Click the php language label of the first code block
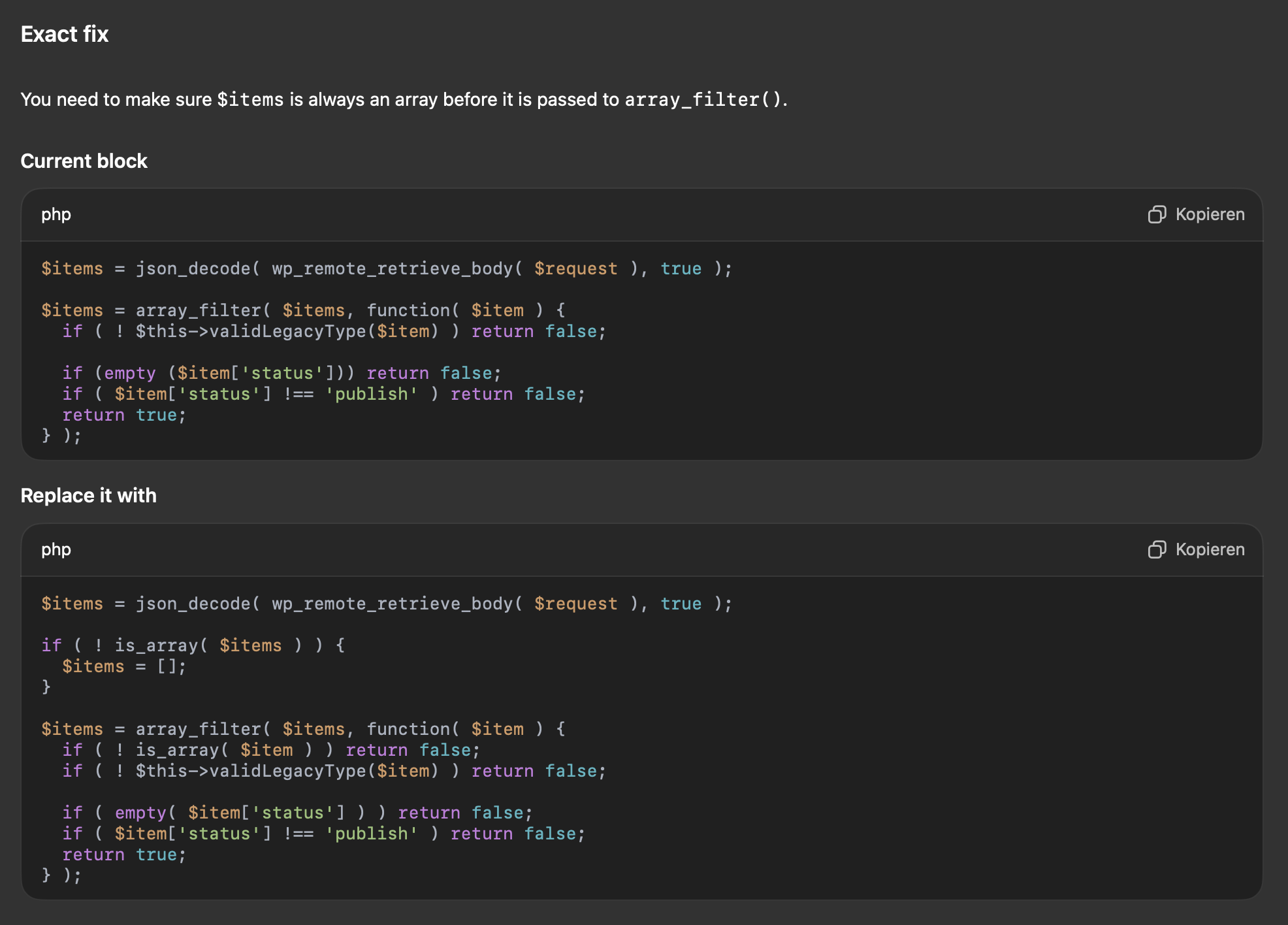Screen dimensions: 1288x925 click(x=56, y=214)
